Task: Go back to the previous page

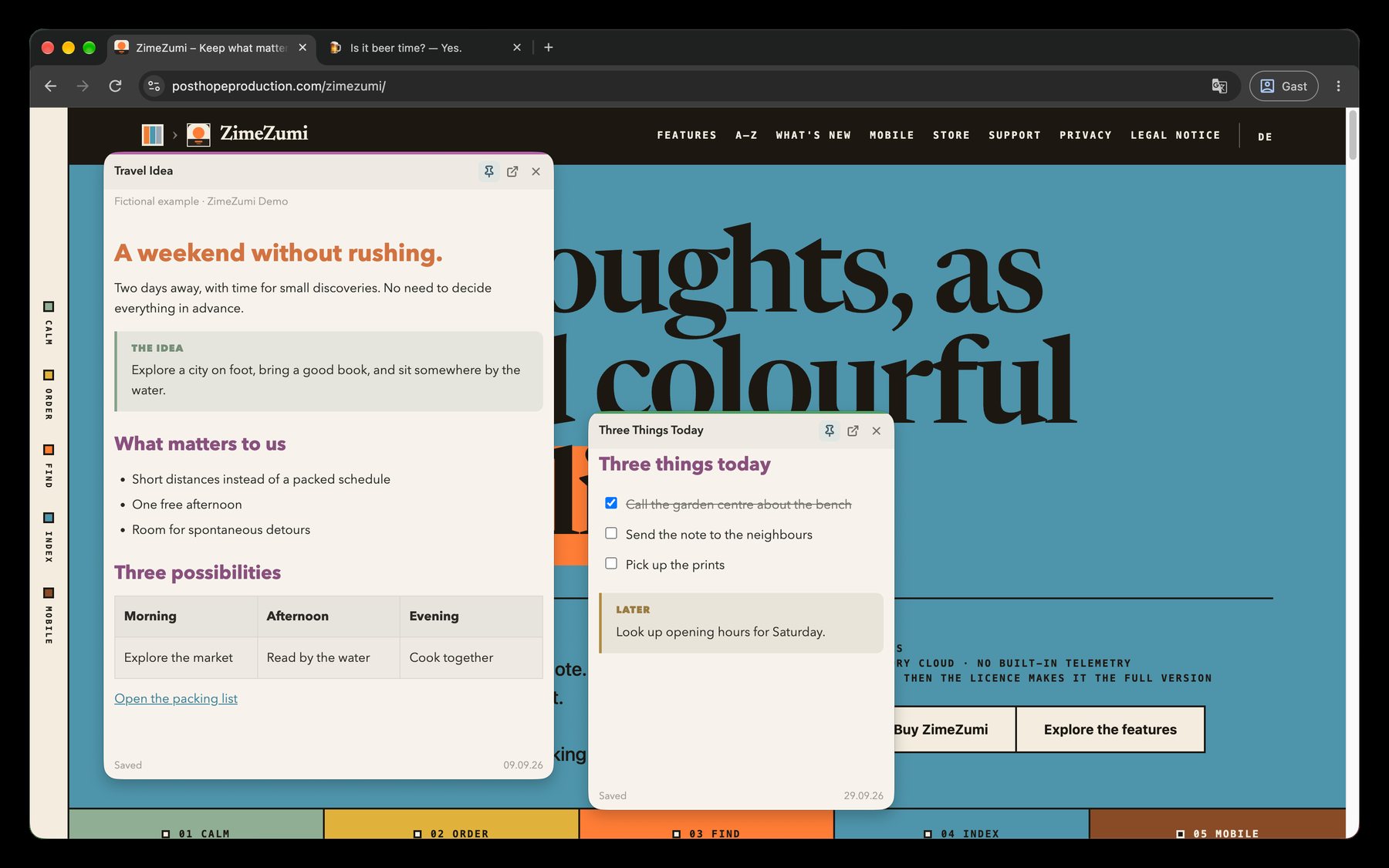Action: coord(51,86)
